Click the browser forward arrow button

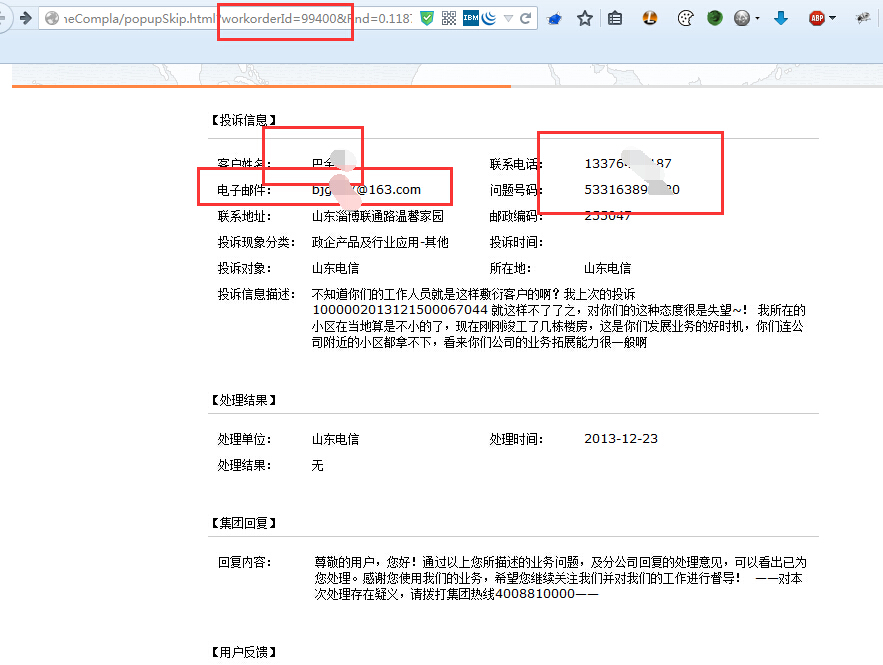coord(25,18)
